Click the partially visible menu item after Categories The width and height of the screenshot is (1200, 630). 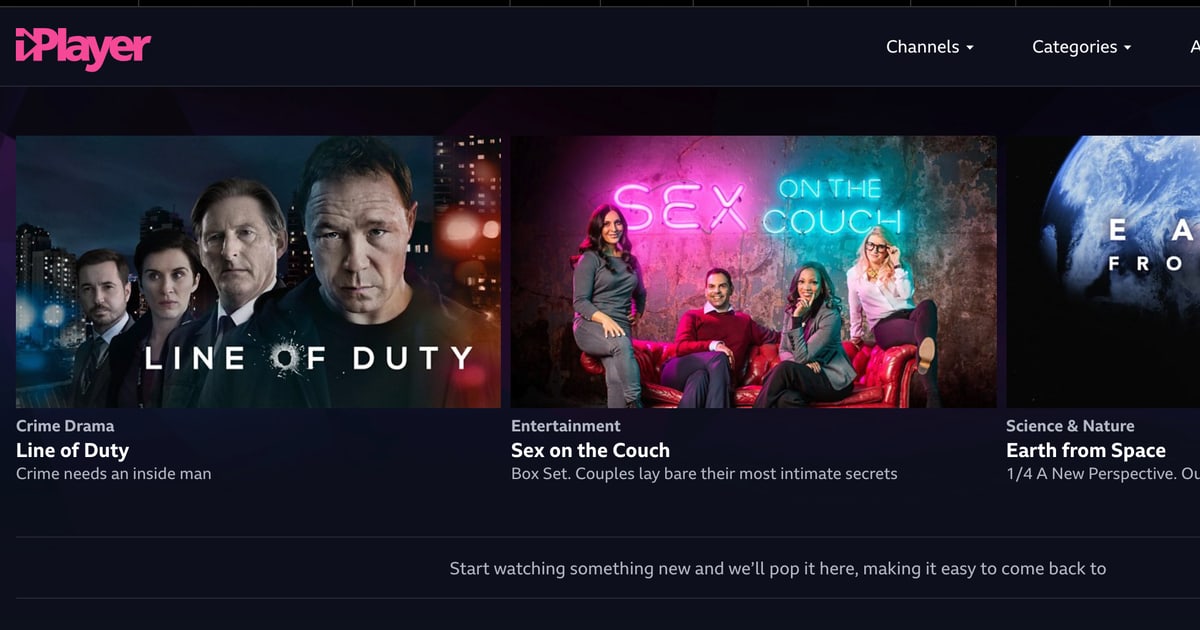[1195, 47]
